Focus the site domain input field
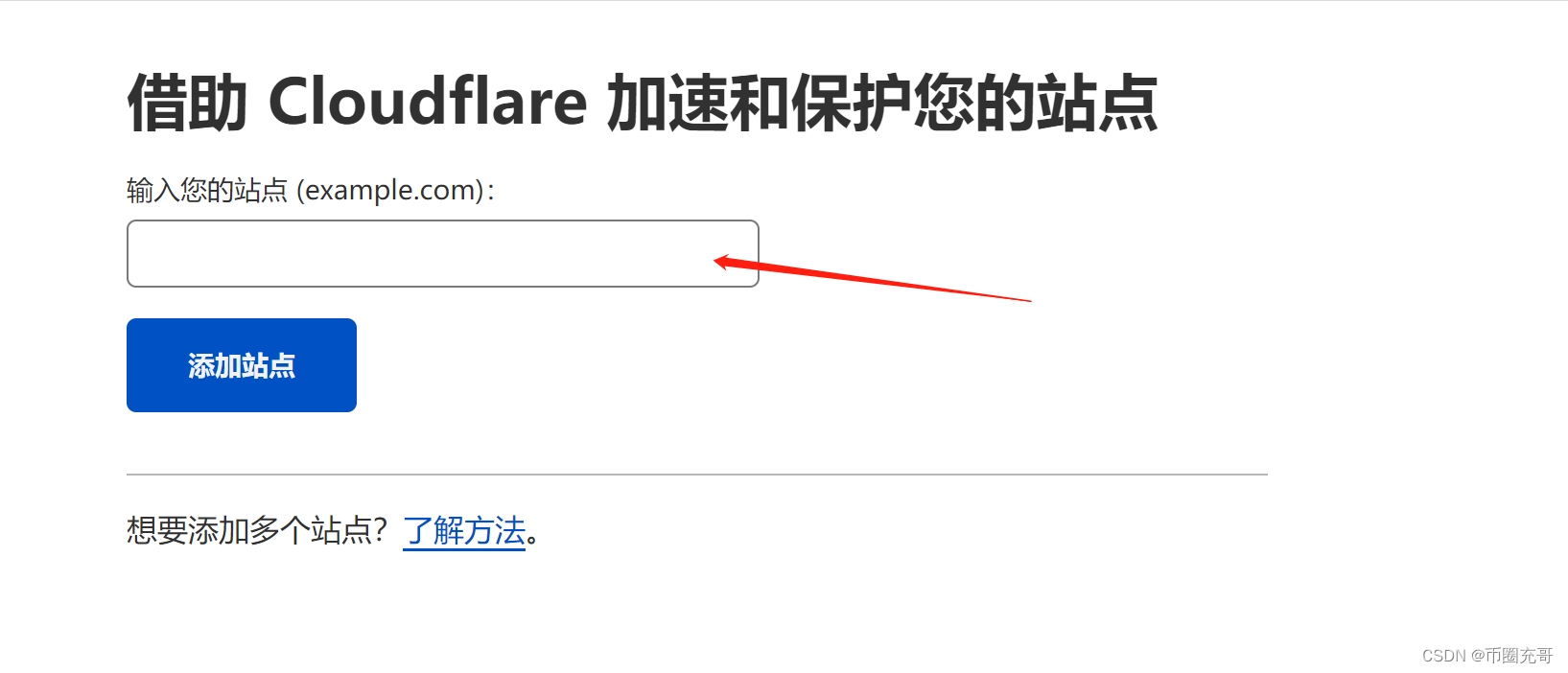 point(442,253)
